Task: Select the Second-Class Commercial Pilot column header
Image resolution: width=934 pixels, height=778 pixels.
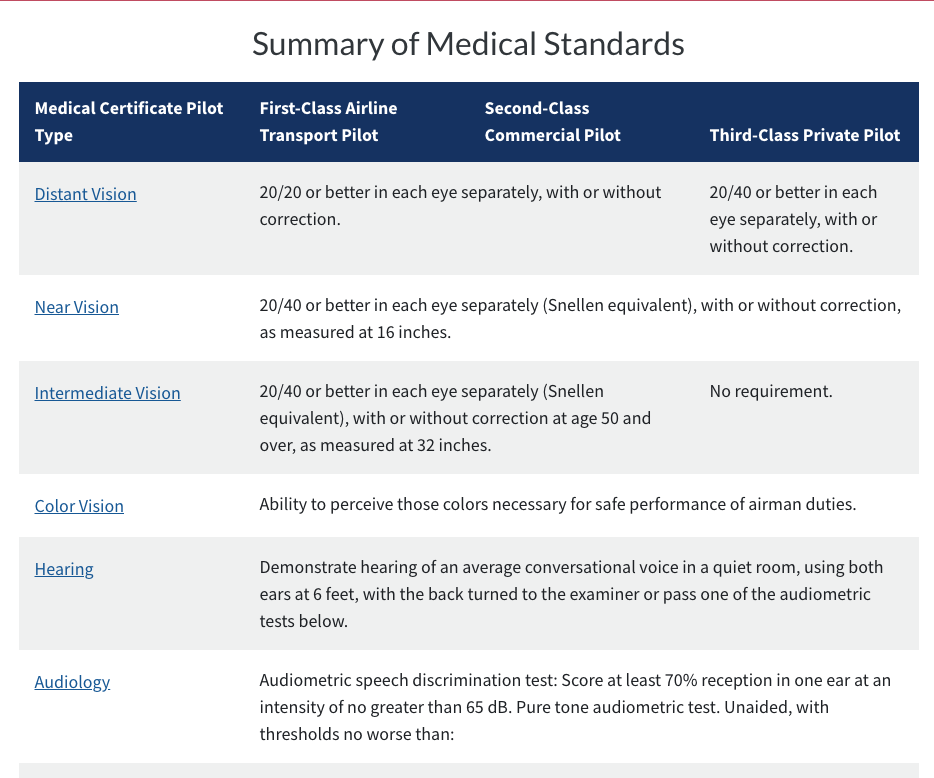Action: (x=552, y=121)
